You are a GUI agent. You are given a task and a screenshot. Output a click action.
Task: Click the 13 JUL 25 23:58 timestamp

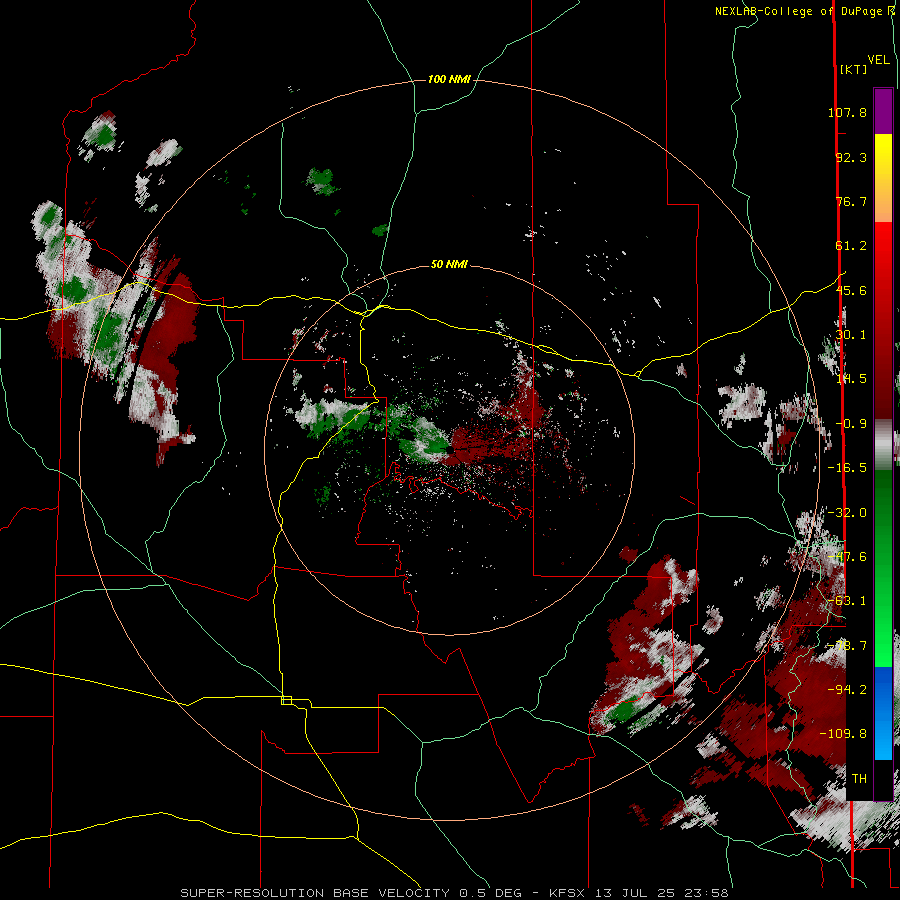click(x=661, y=893)
